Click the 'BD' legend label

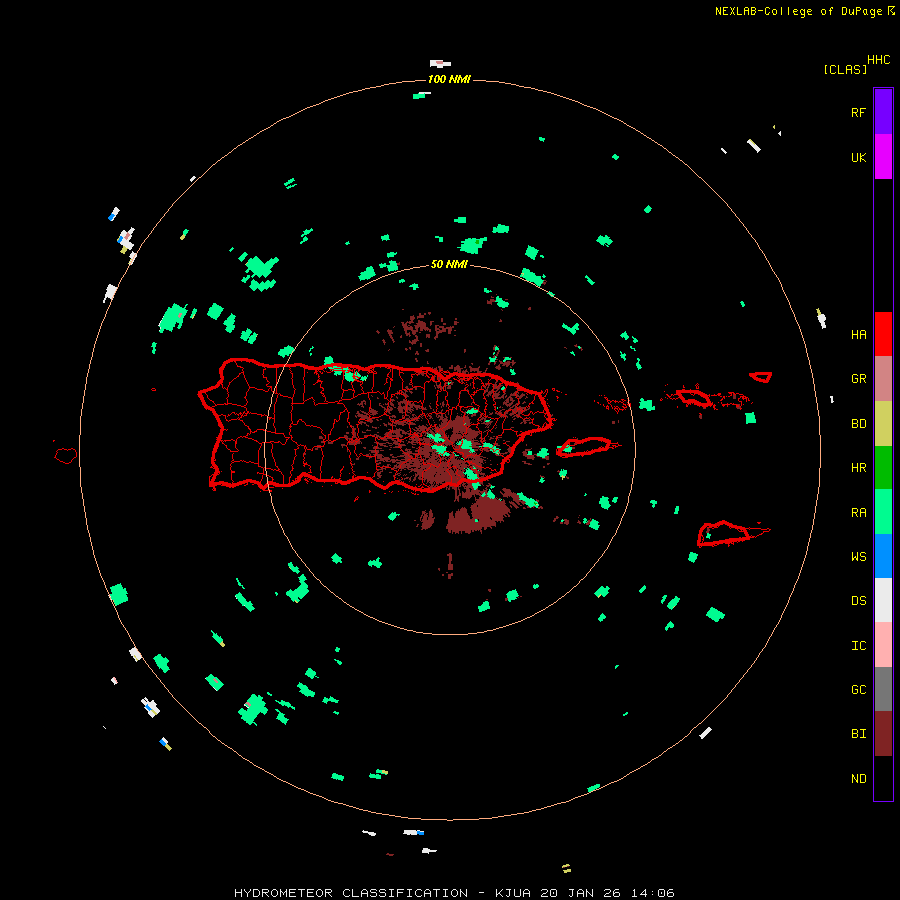tap(858, 424)
